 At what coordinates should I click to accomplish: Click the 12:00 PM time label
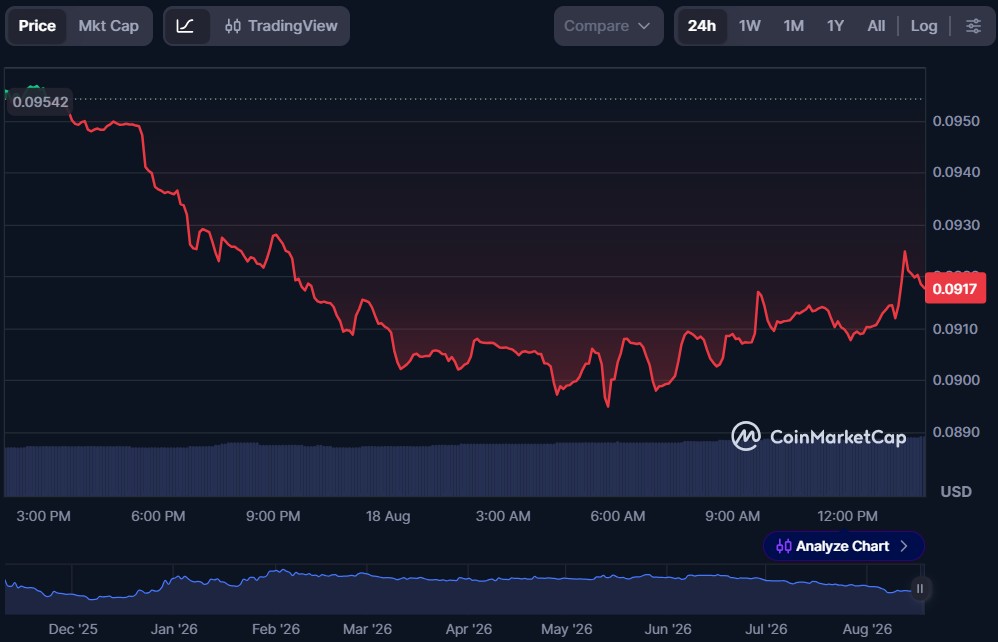pos(847,516)
